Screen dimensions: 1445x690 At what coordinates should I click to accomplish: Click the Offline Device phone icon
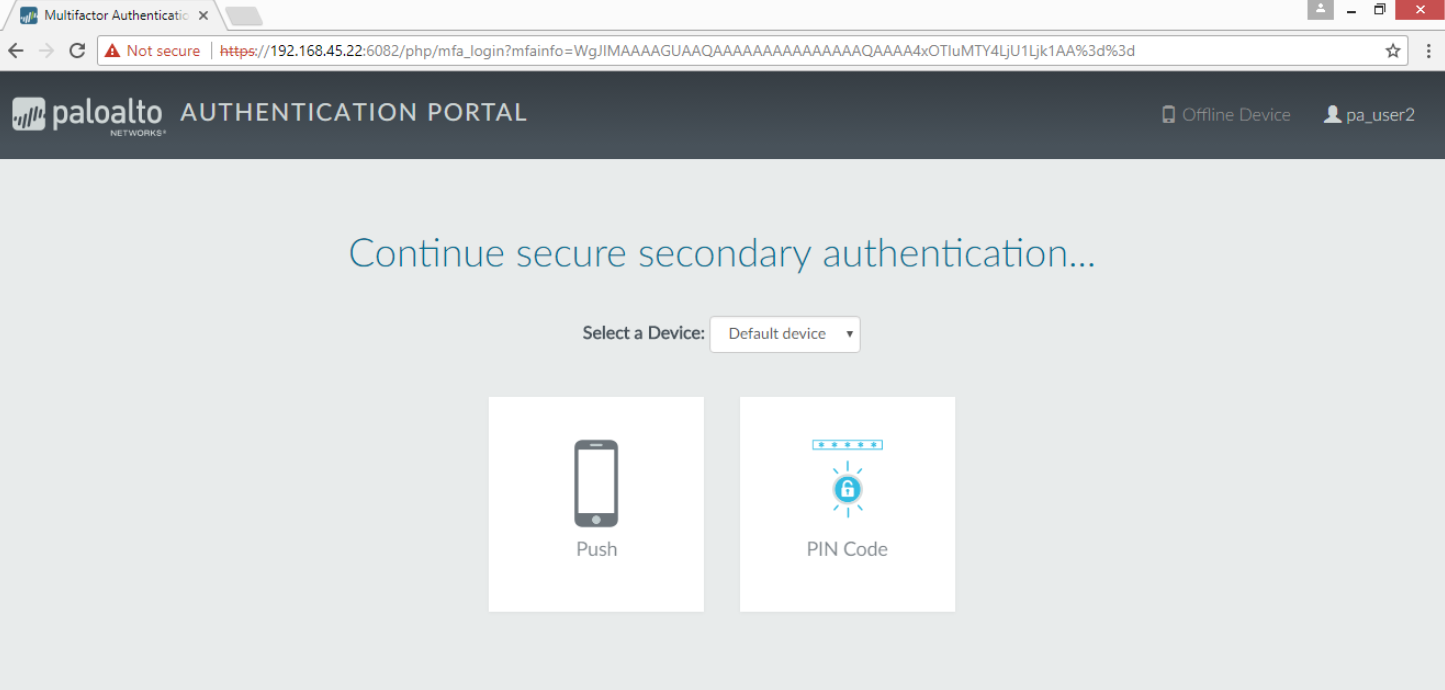click(x=1168, y=115)
